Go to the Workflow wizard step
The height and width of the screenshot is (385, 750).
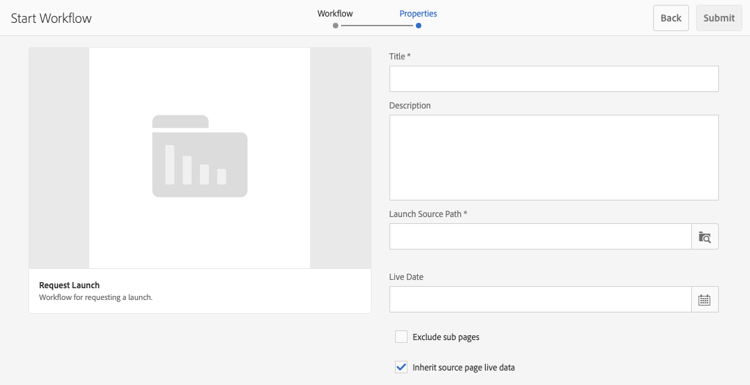pyautogui.click(x=335, y=14)
